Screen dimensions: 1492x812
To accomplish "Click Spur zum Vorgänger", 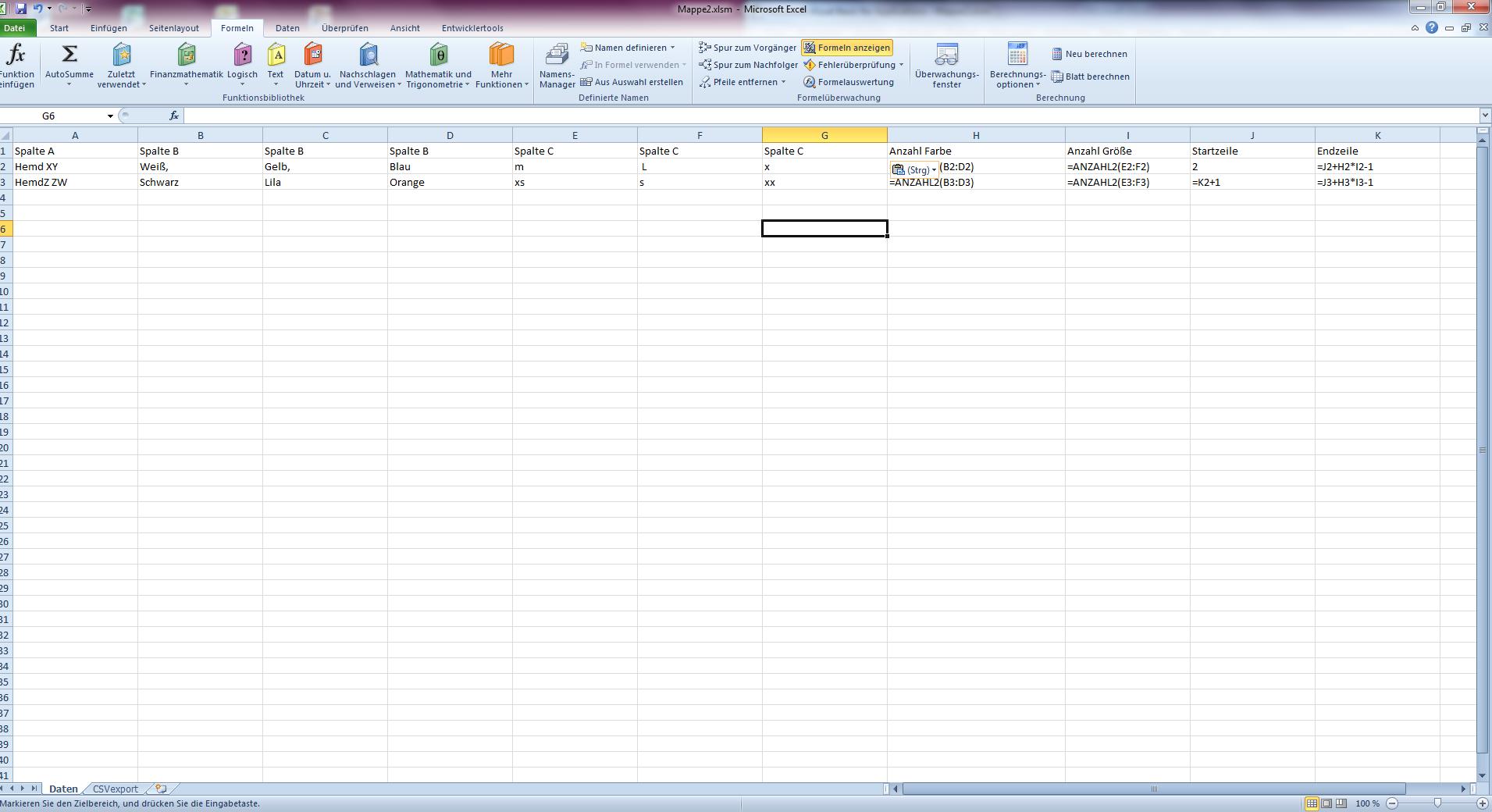I will click(747, 48).
